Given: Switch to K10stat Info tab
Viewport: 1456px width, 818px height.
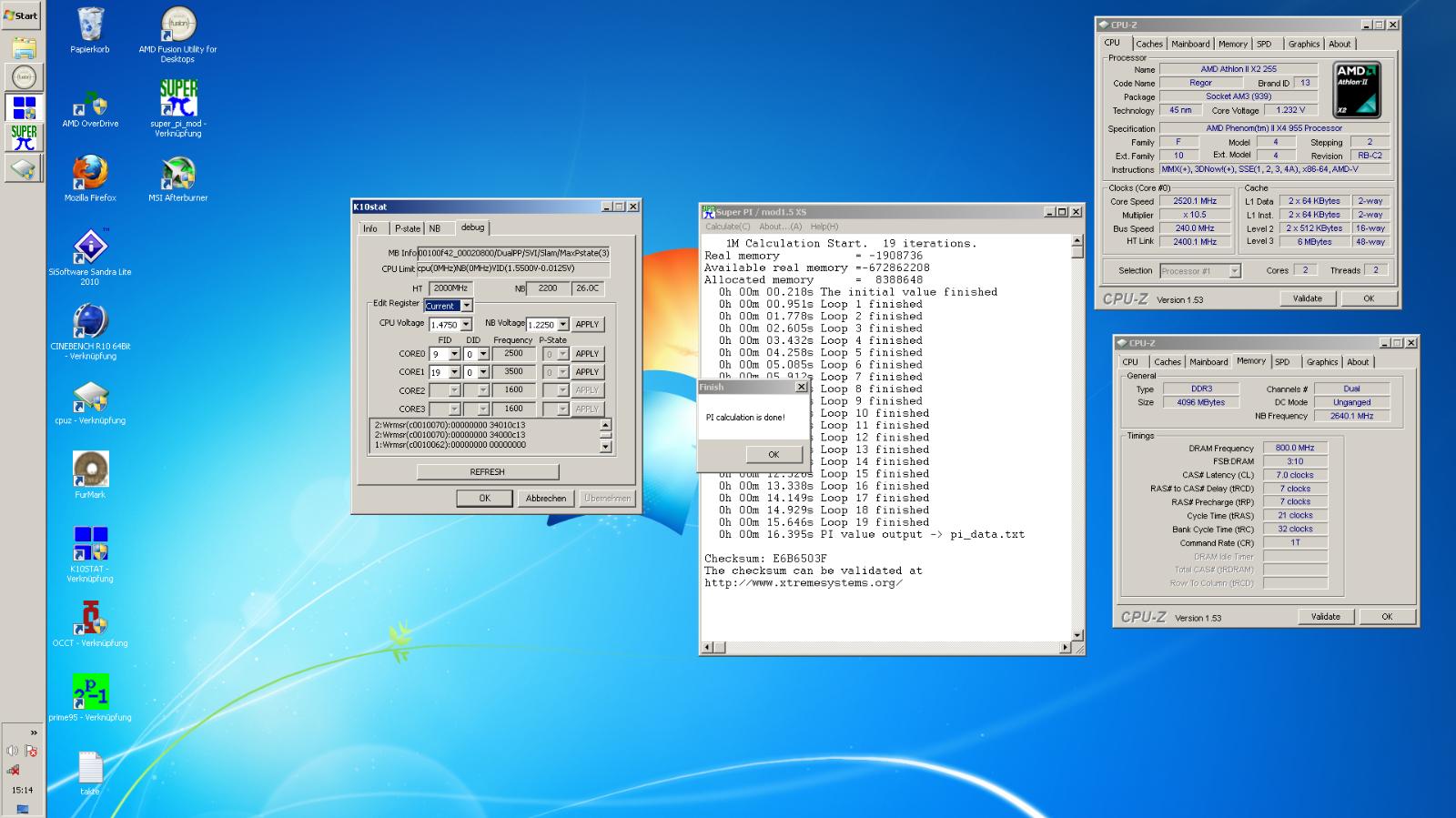Looking at the screenshot, I should 370,228.
